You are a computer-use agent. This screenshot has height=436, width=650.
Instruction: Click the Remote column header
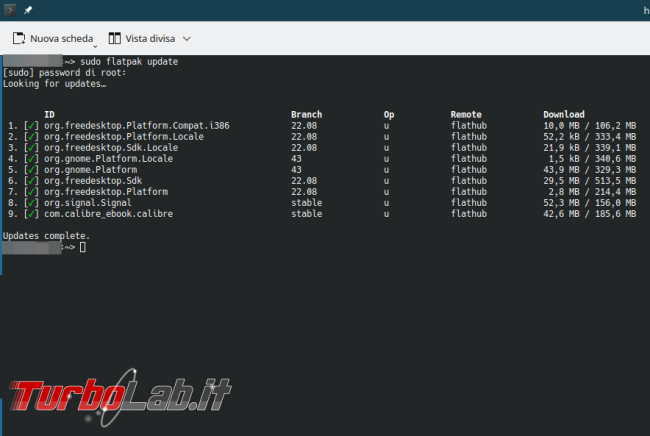[466, 114]
